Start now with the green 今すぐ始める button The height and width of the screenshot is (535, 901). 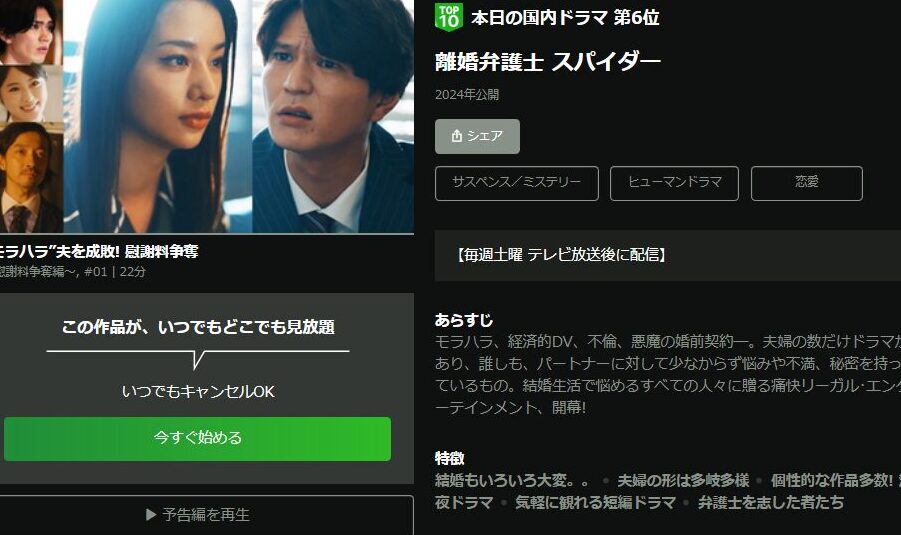tap(198, 438)
